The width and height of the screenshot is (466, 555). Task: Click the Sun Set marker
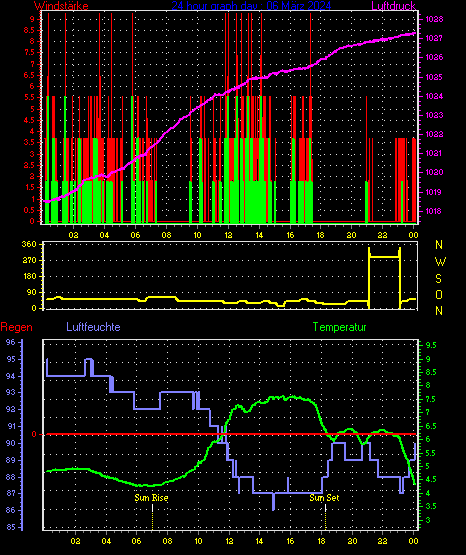click(x=324, y=498)
